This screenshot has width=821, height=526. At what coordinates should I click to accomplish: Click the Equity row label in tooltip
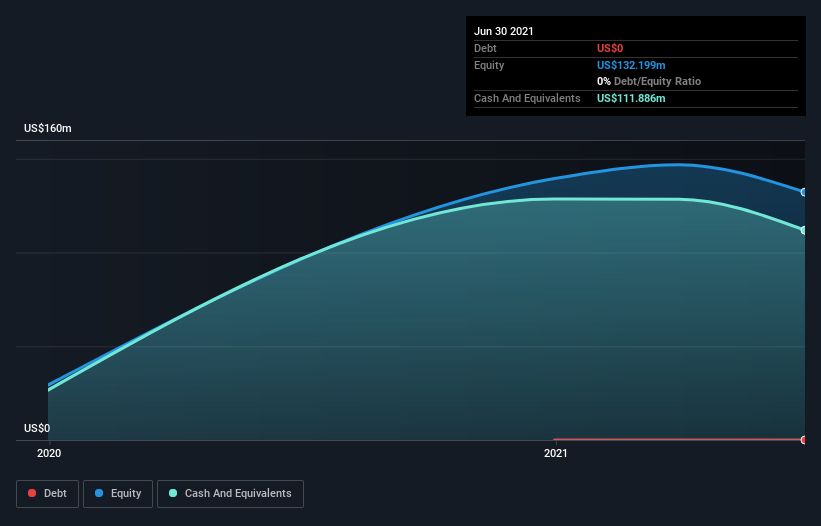pyautogui.click(x=489, y=65)
